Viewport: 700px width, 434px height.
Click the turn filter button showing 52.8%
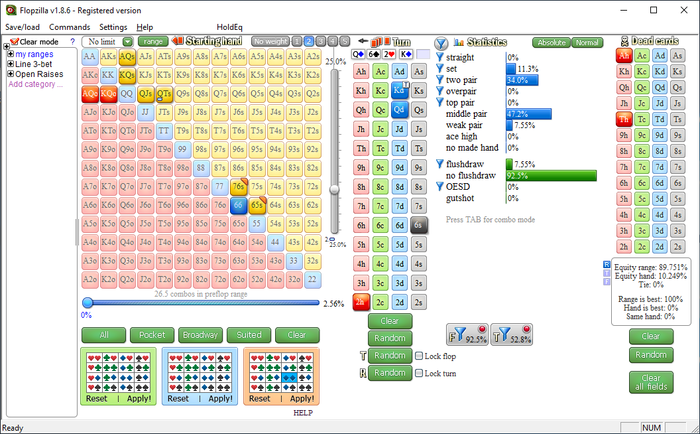pyautogui.click(x=512, y=334)
